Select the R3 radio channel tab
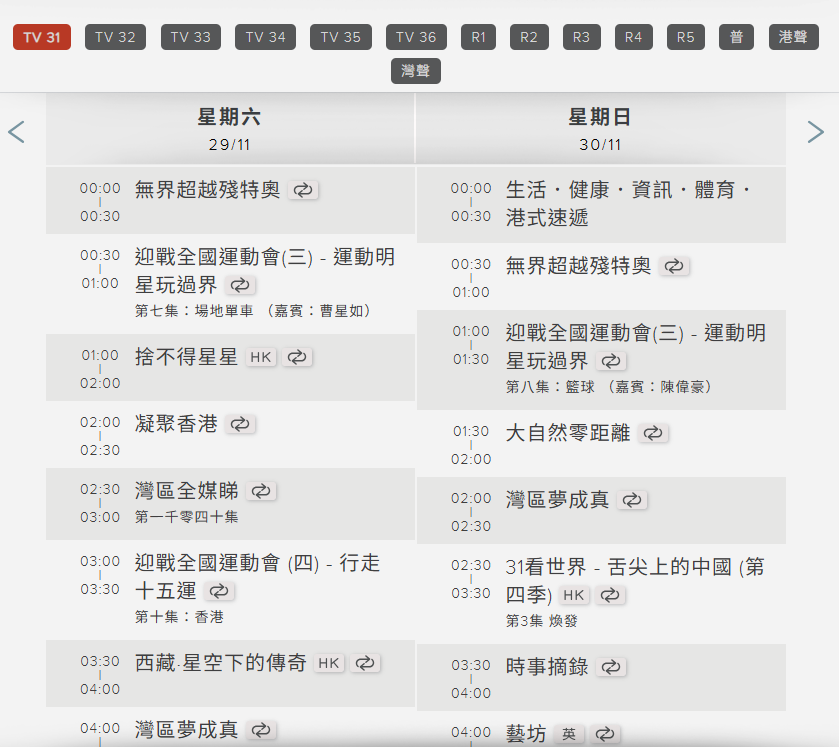This screenshot has height=747, width=839. click(581, 37)
